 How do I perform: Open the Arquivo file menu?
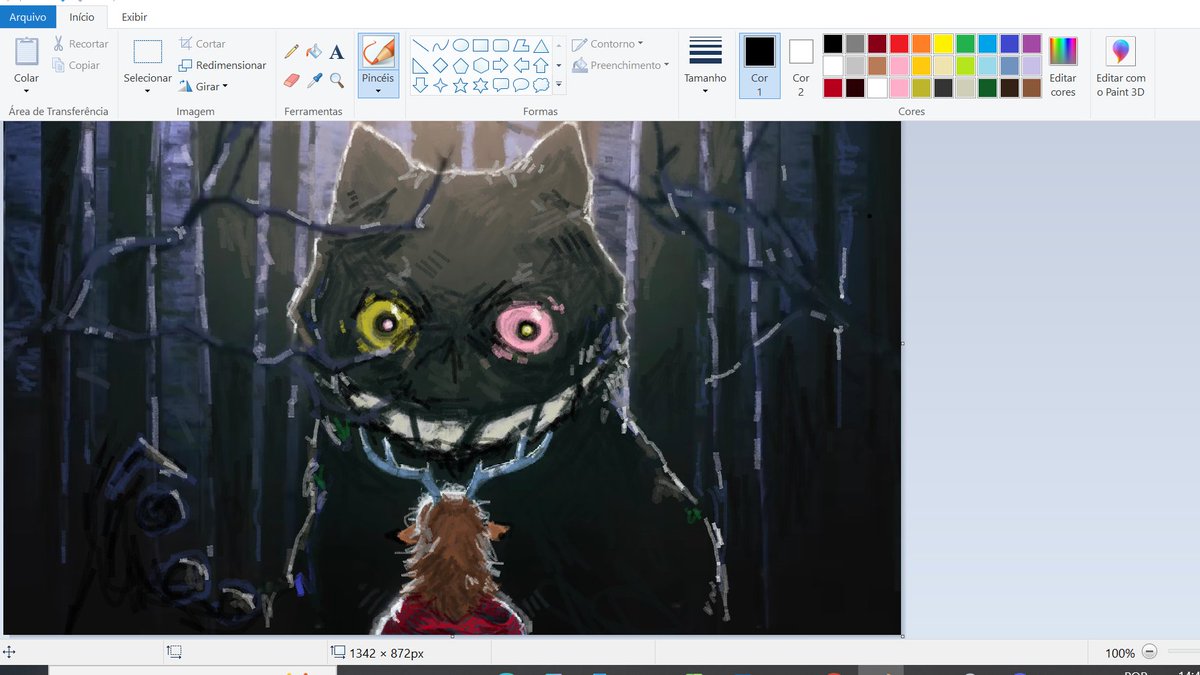pos(28,17)
